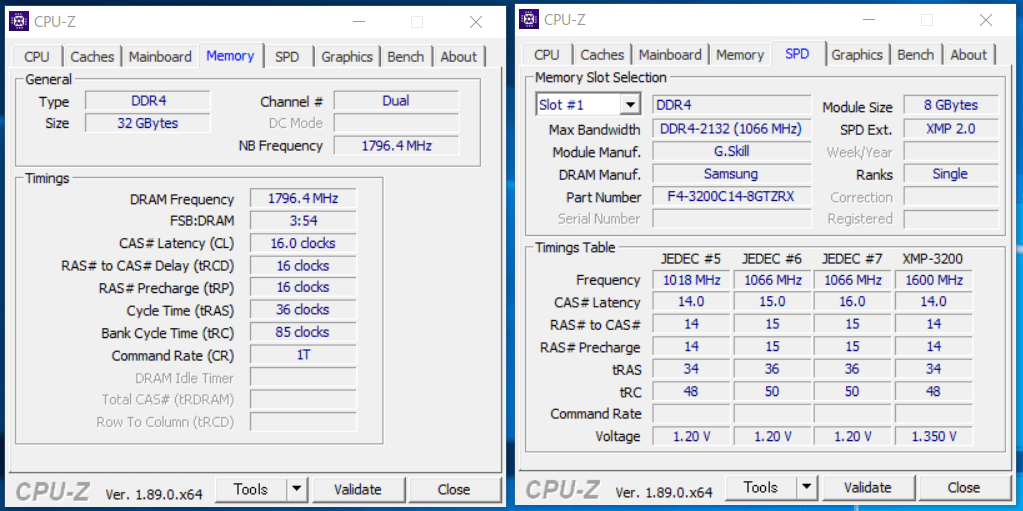Expand Tools dropdown arrow in right window
This screenshot has height=511, width=1023.
[x=807, y=488]
